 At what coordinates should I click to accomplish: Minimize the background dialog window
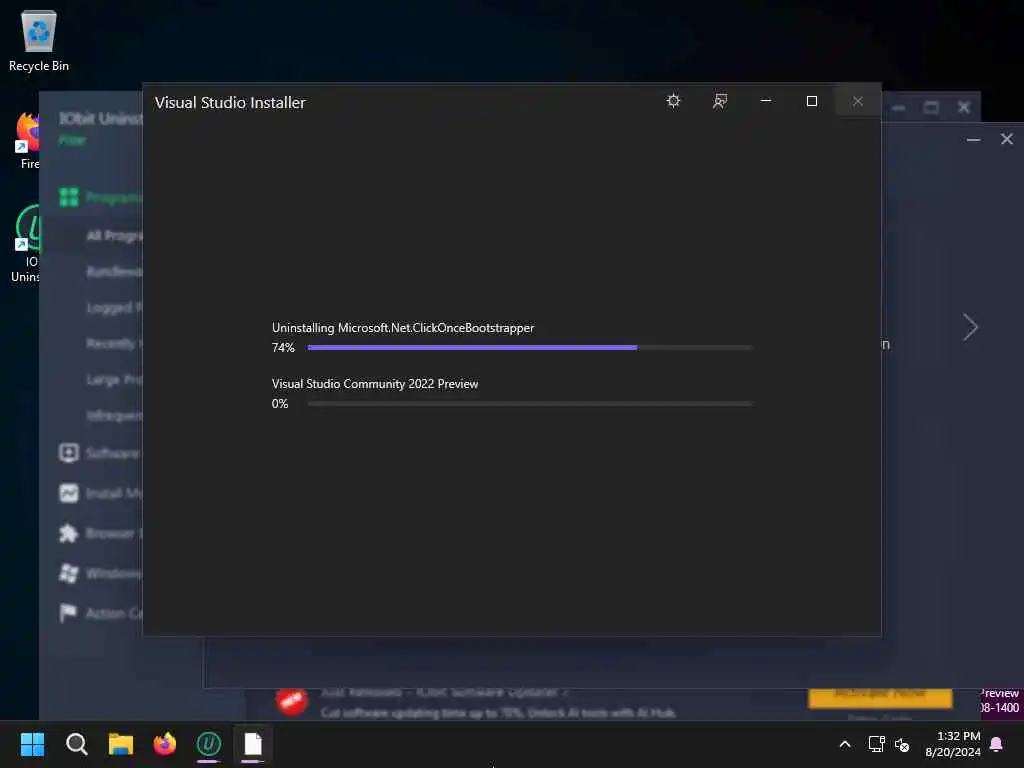click(973, 139)
